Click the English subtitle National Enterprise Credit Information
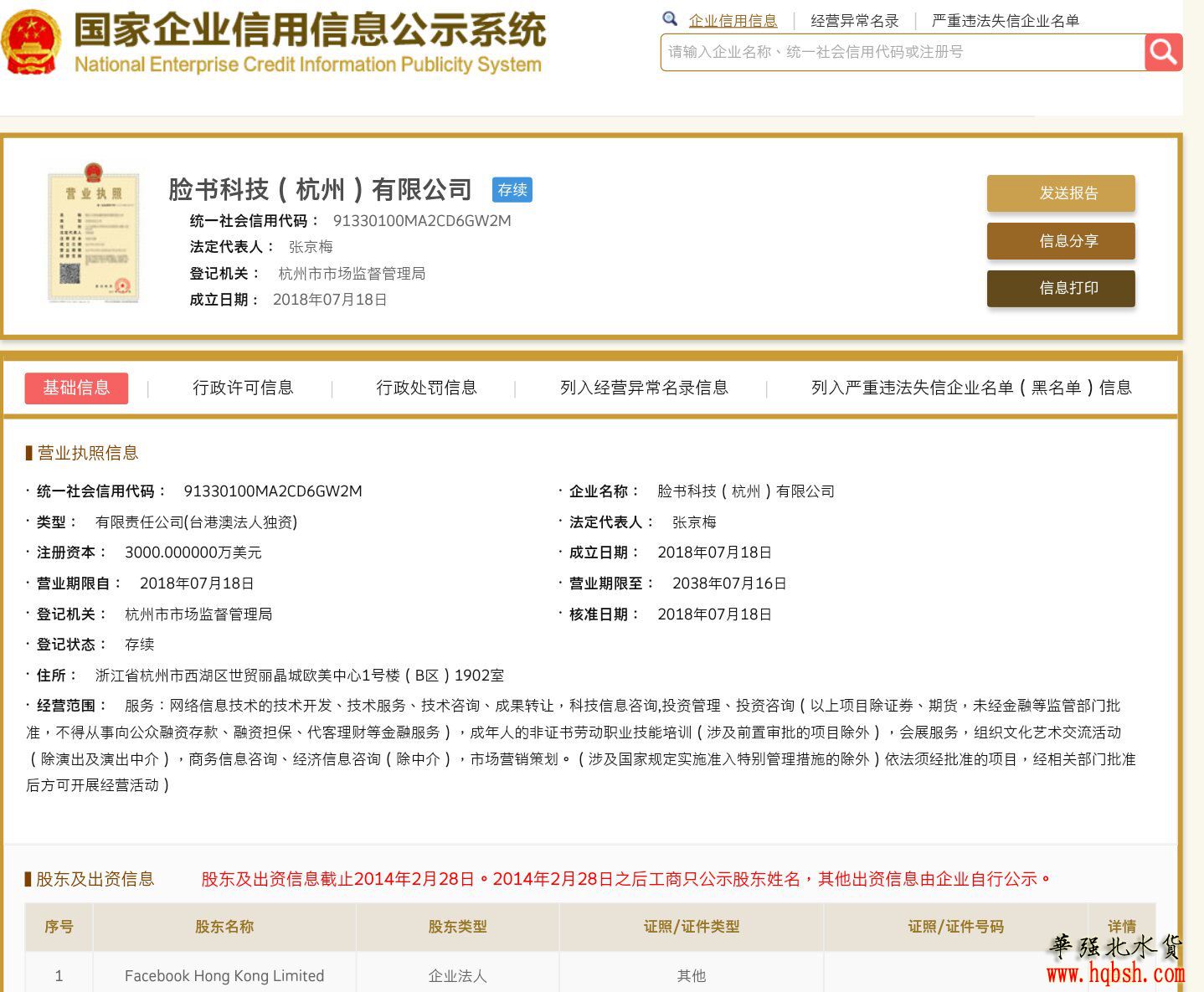The image size is (1204, 992). 308,64
